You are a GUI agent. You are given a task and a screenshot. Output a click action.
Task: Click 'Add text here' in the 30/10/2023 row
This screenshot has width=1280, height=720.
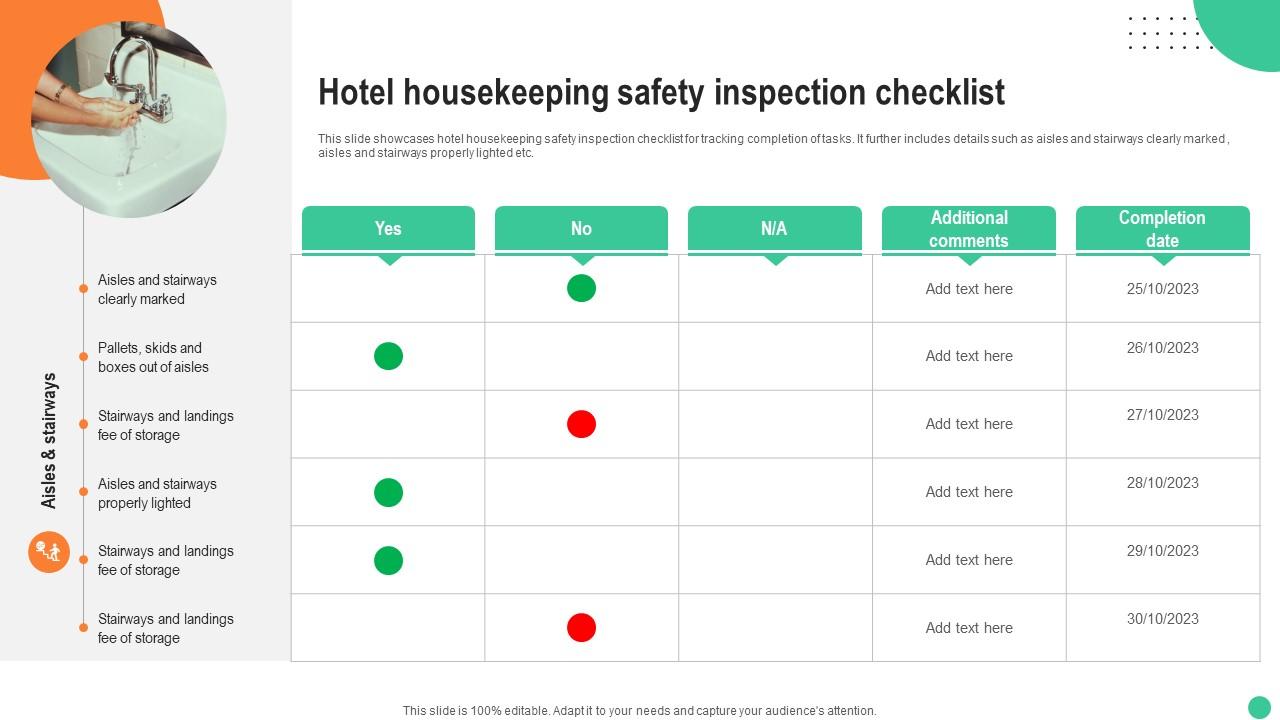(x=968, y=628)
